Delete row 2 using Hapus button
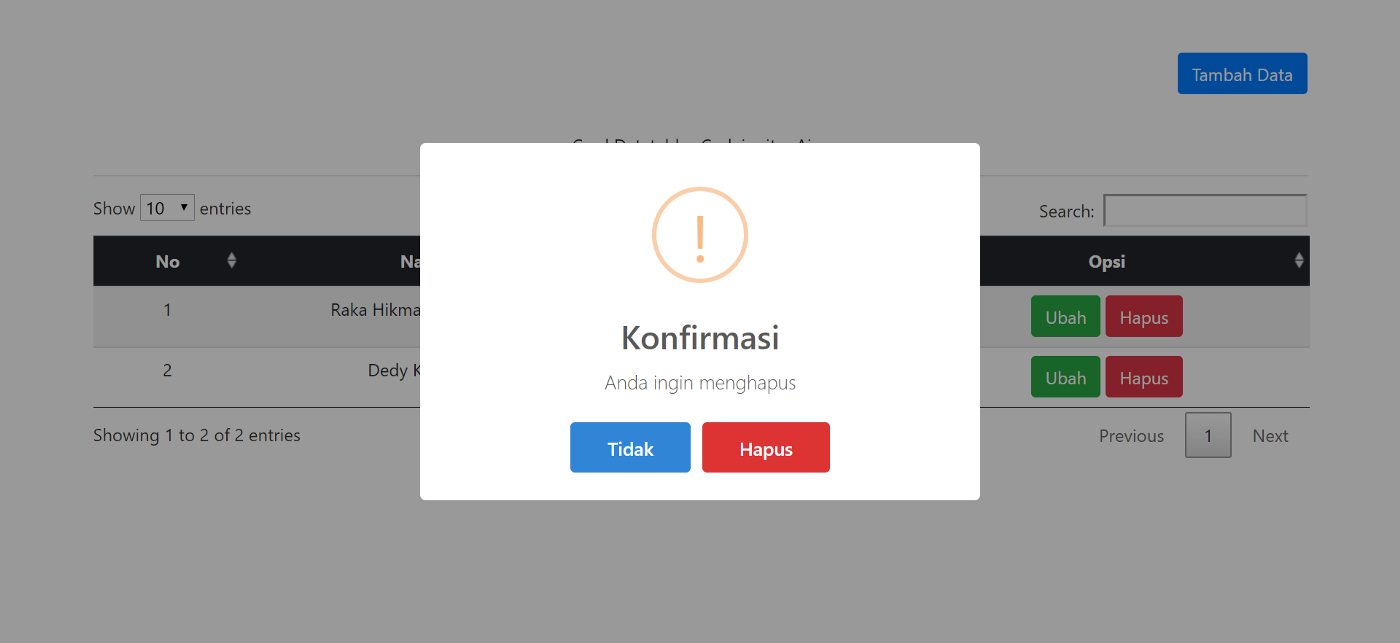The image size is (1400, 643). pyautogui.click(x=1144, y=377)
